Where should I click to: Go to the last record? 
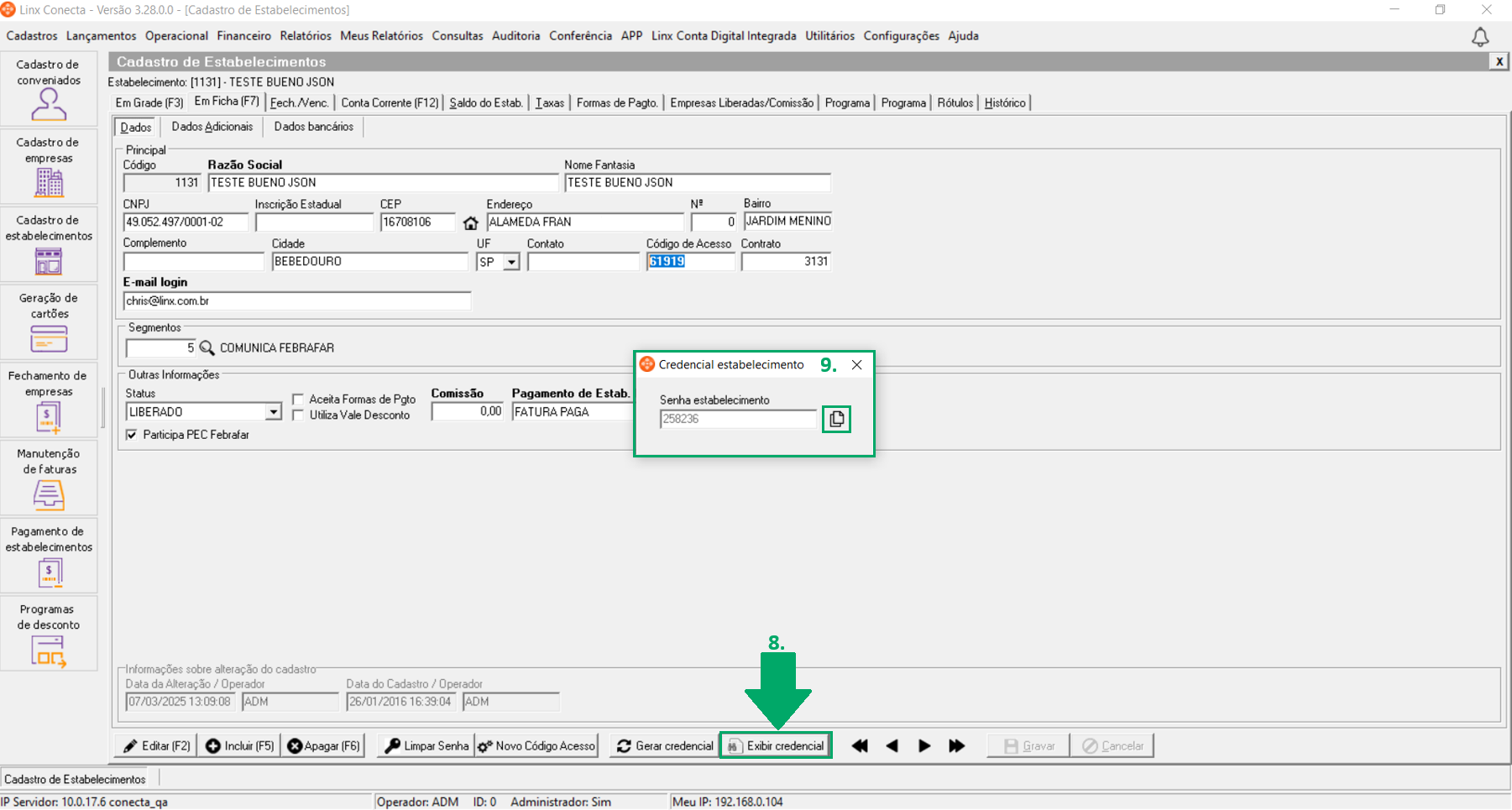[956, 745]
